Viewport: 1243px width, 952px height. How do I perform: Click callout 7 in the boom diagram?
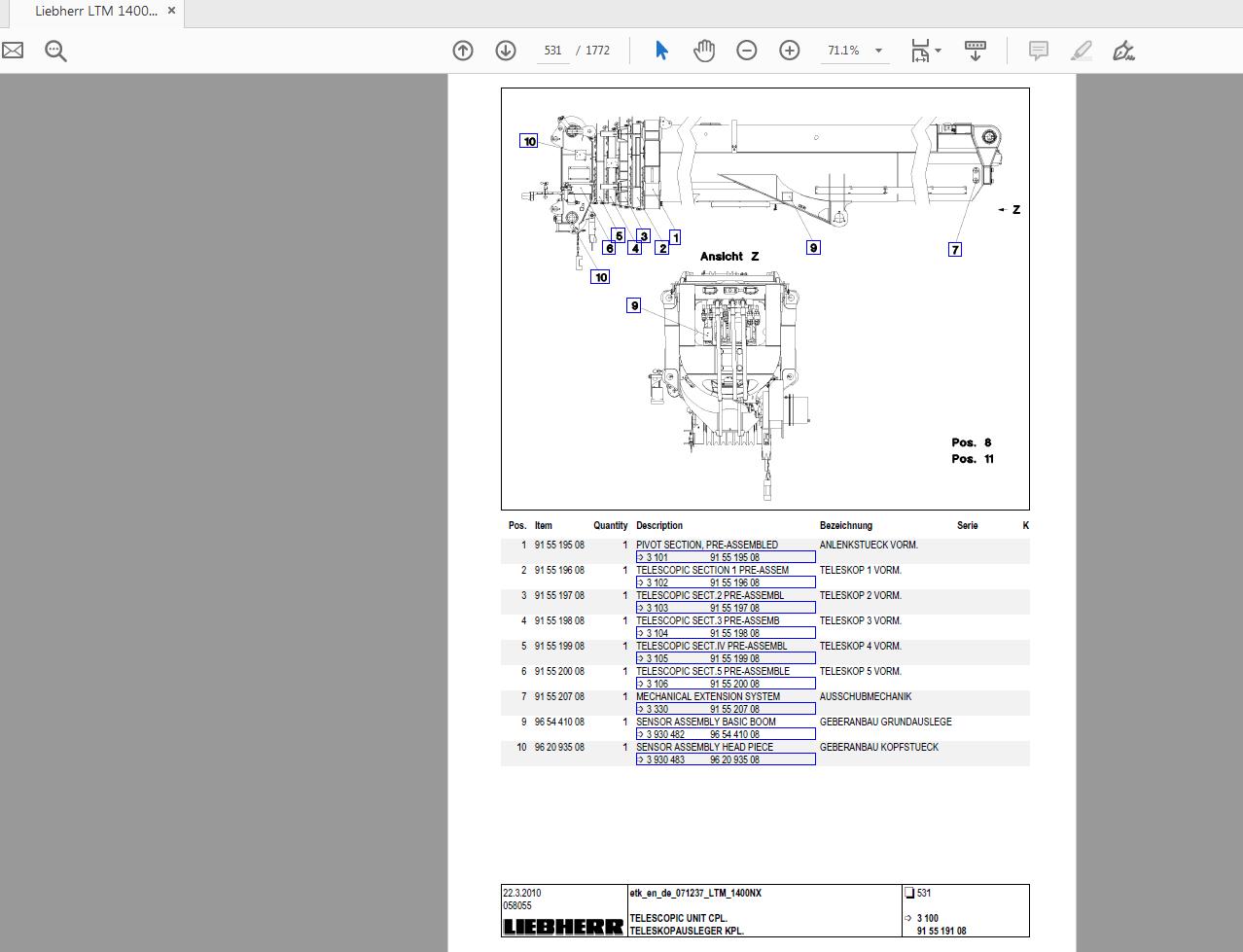(x=955, y=250)
